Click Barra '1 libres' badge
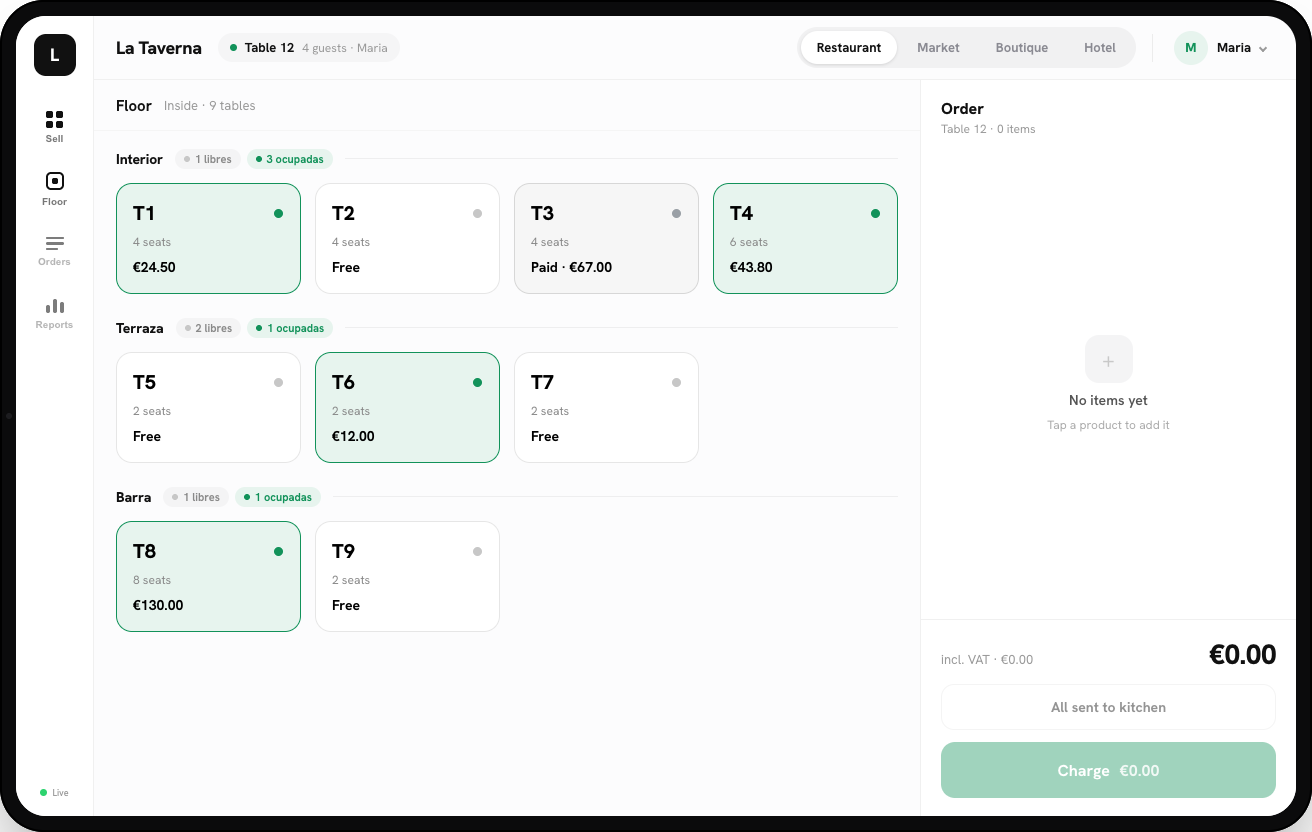 pos(196,497)
